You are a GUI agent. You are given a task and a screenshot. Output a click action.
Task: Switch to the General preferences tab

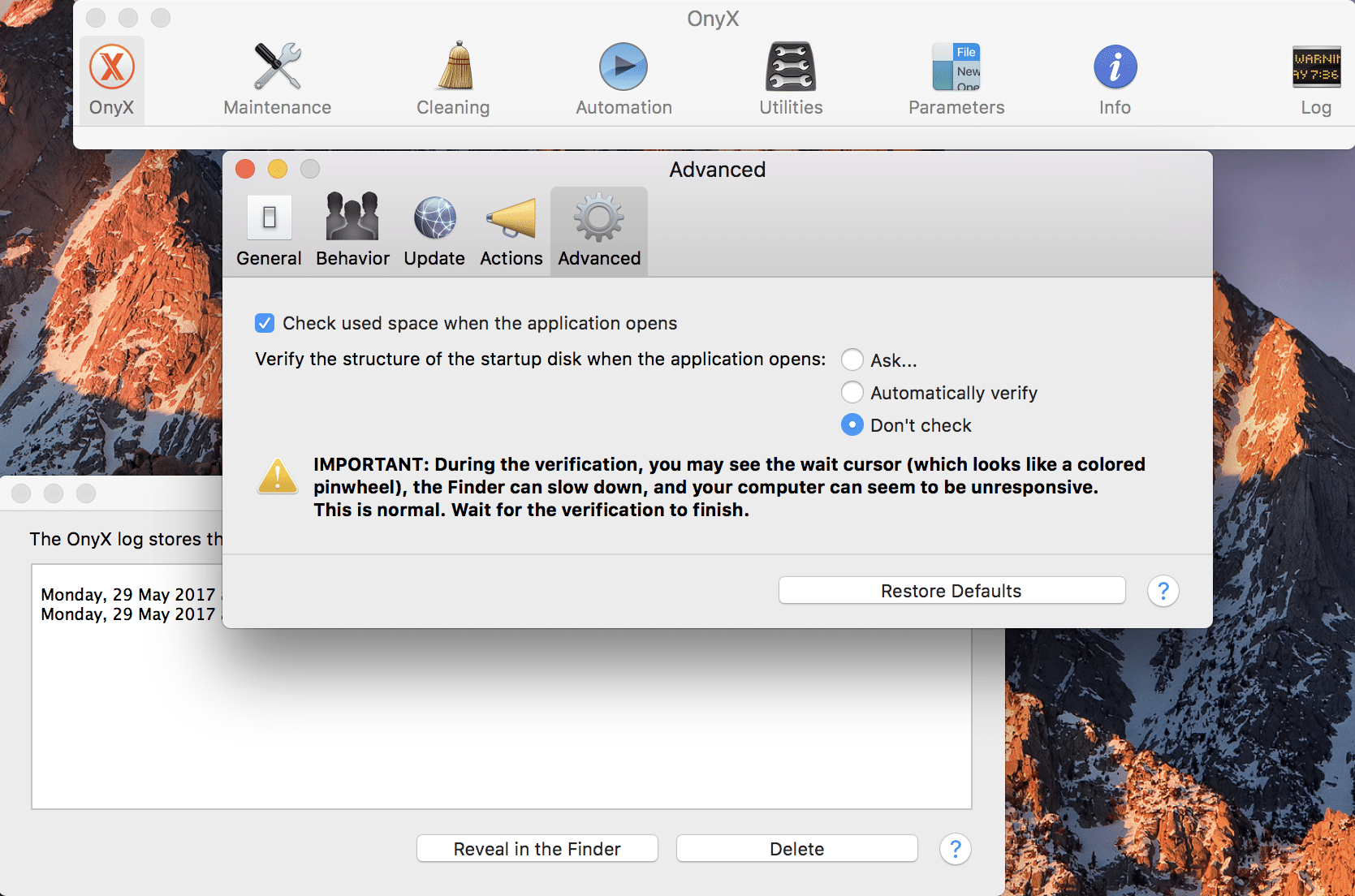tap(269, 230)
